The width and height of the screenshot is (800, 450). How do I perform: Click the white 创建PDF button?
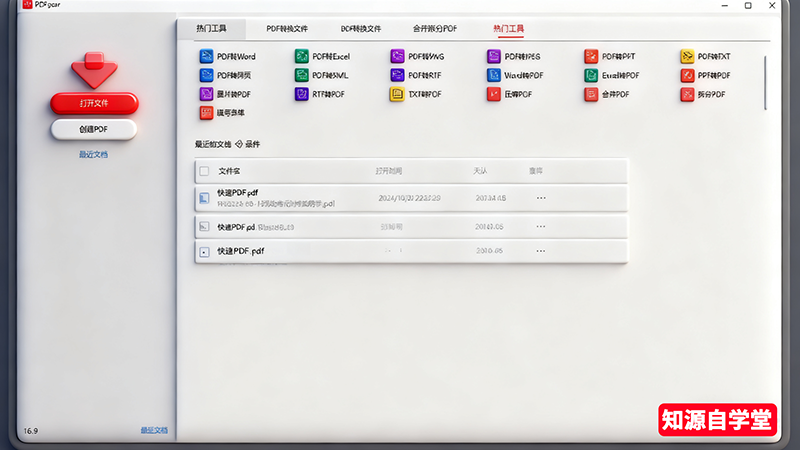93,129
